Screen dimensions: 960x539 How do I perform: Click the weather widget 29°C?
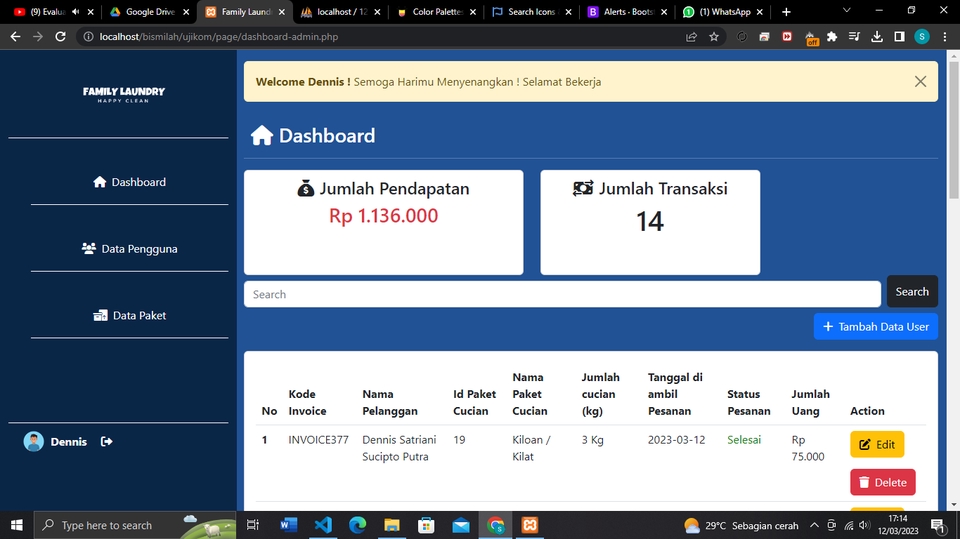click(741, 526)
